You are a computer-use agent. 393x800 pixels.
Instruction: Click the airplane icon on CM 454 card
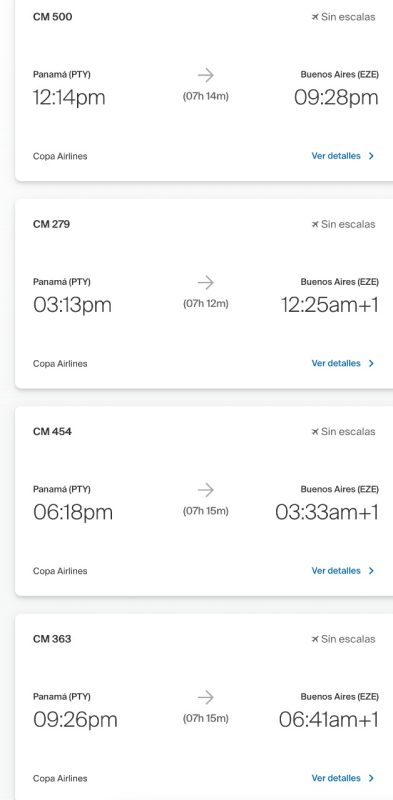(x=315, y=432)
